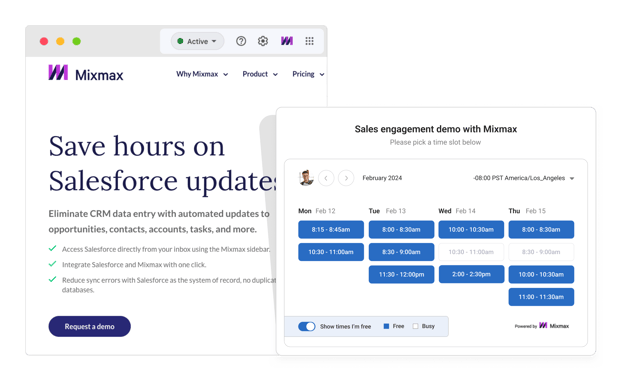Click the Powered by Mixmax logo

coord(542,326)
